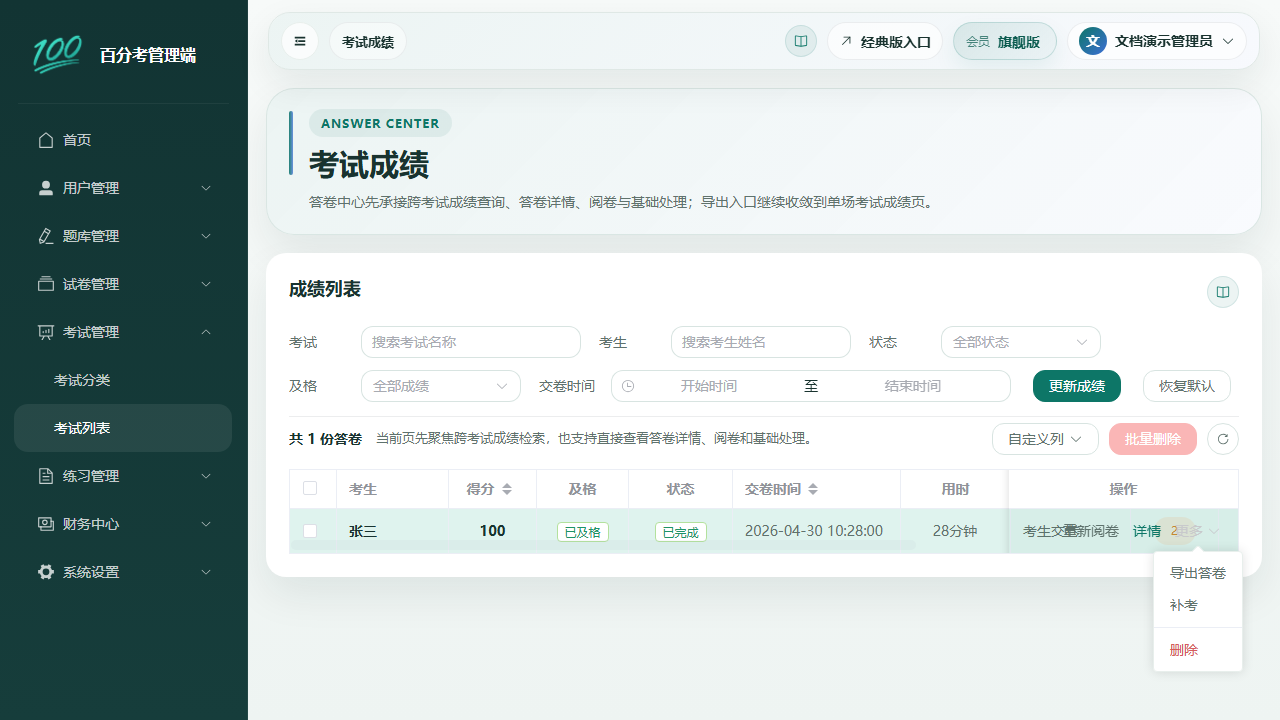Open the 全部成绩 pass filter dropdown

pyautogui.click(x=440, y=386)
